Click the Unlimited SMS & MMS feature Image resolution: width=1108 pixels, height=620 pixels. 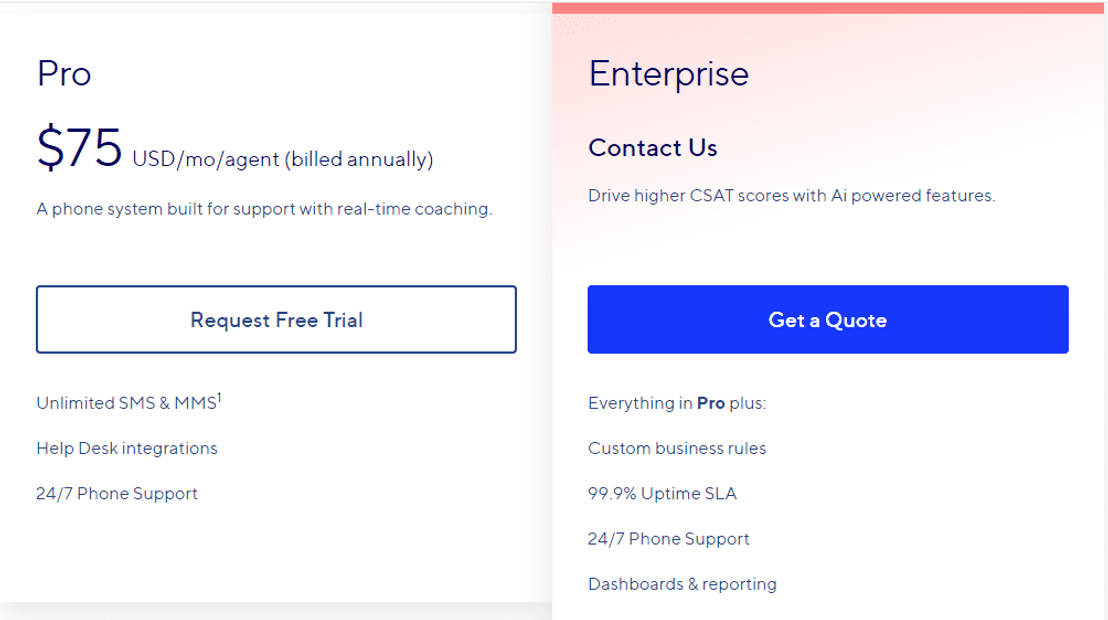(124, 403)
